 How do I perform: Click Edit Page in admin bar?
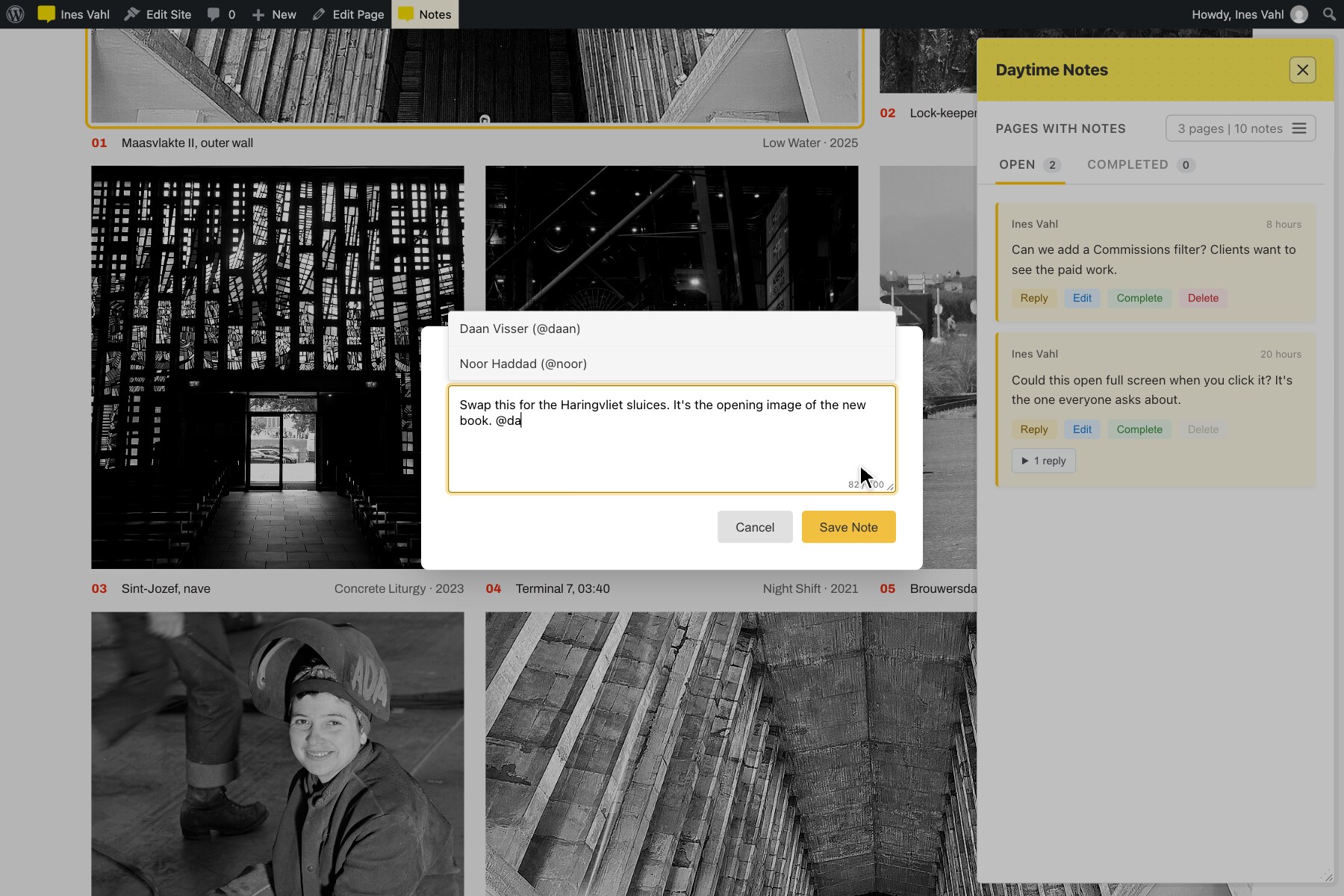[x=348, y=14]
